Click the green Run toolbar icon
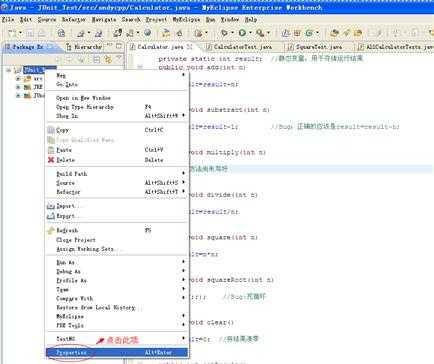Viewport: 434px width, 364px height. [x=242, y=33]
